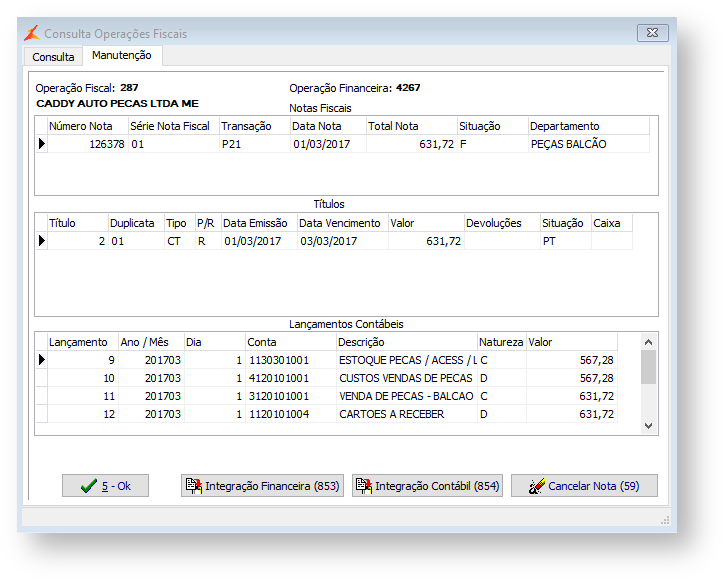
Task: Switch to the Consulta tab
Action: click(53, 57)
